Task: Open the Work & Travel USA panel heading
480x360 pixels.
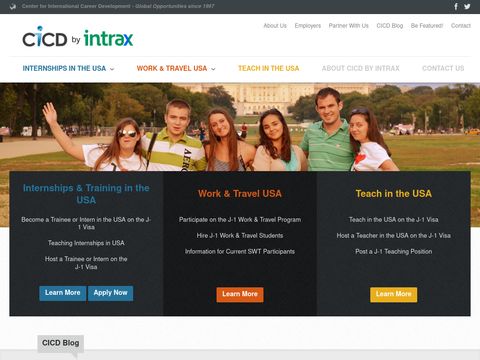Action: 240,194
